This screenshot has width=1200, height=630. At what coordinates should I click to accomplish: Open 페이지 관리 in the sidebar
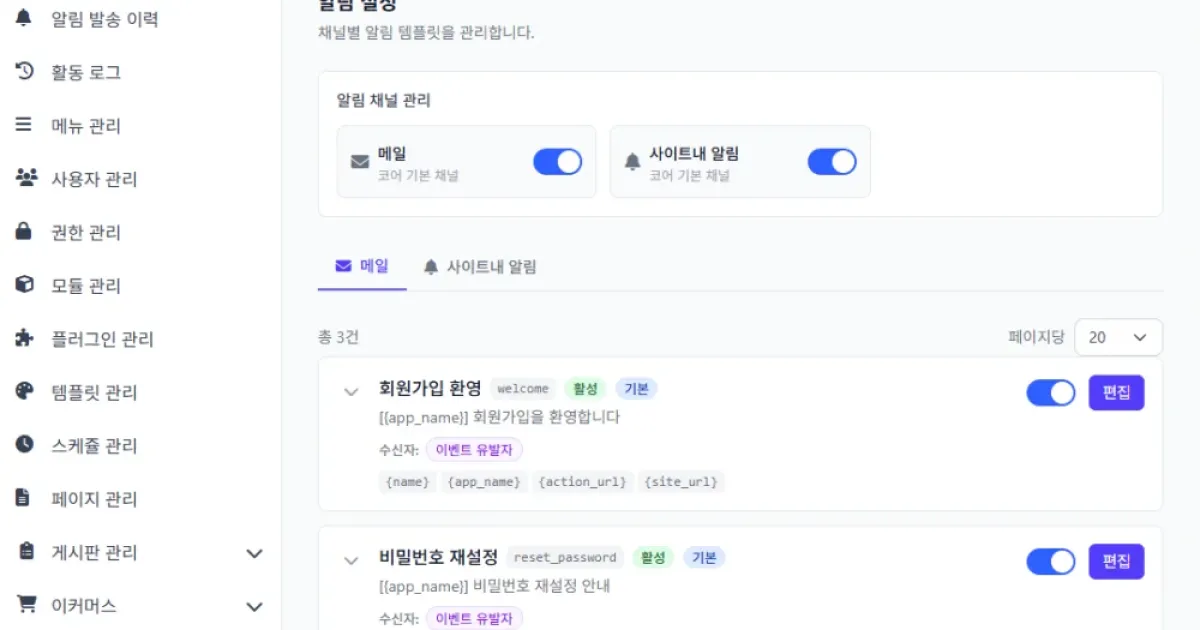pos(94,499)
